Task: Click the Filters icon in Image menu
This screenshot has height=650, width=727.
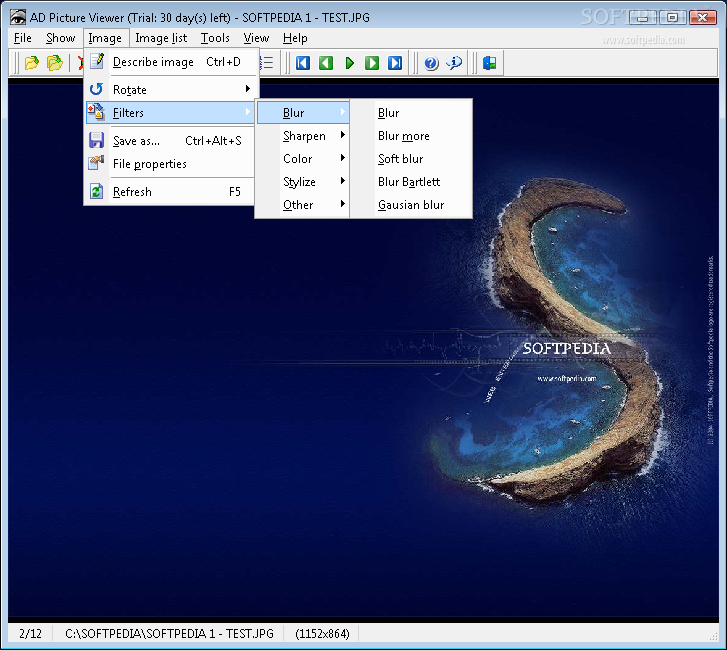Action: pos(96,112)
